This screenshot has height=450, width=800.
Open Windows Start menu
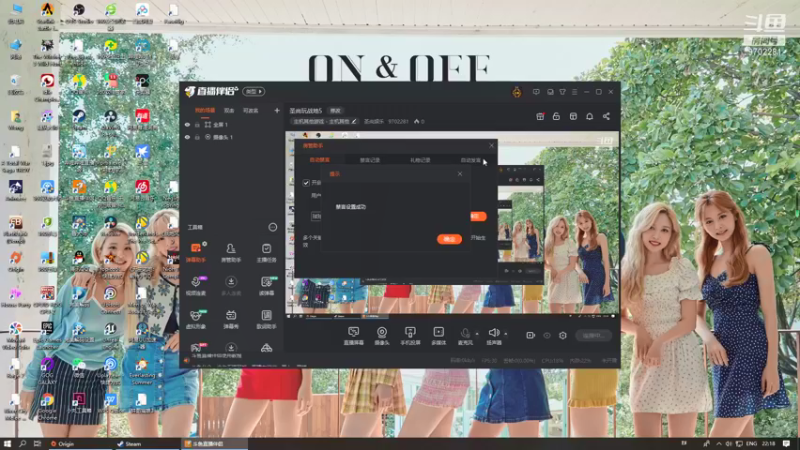[7, 444]
